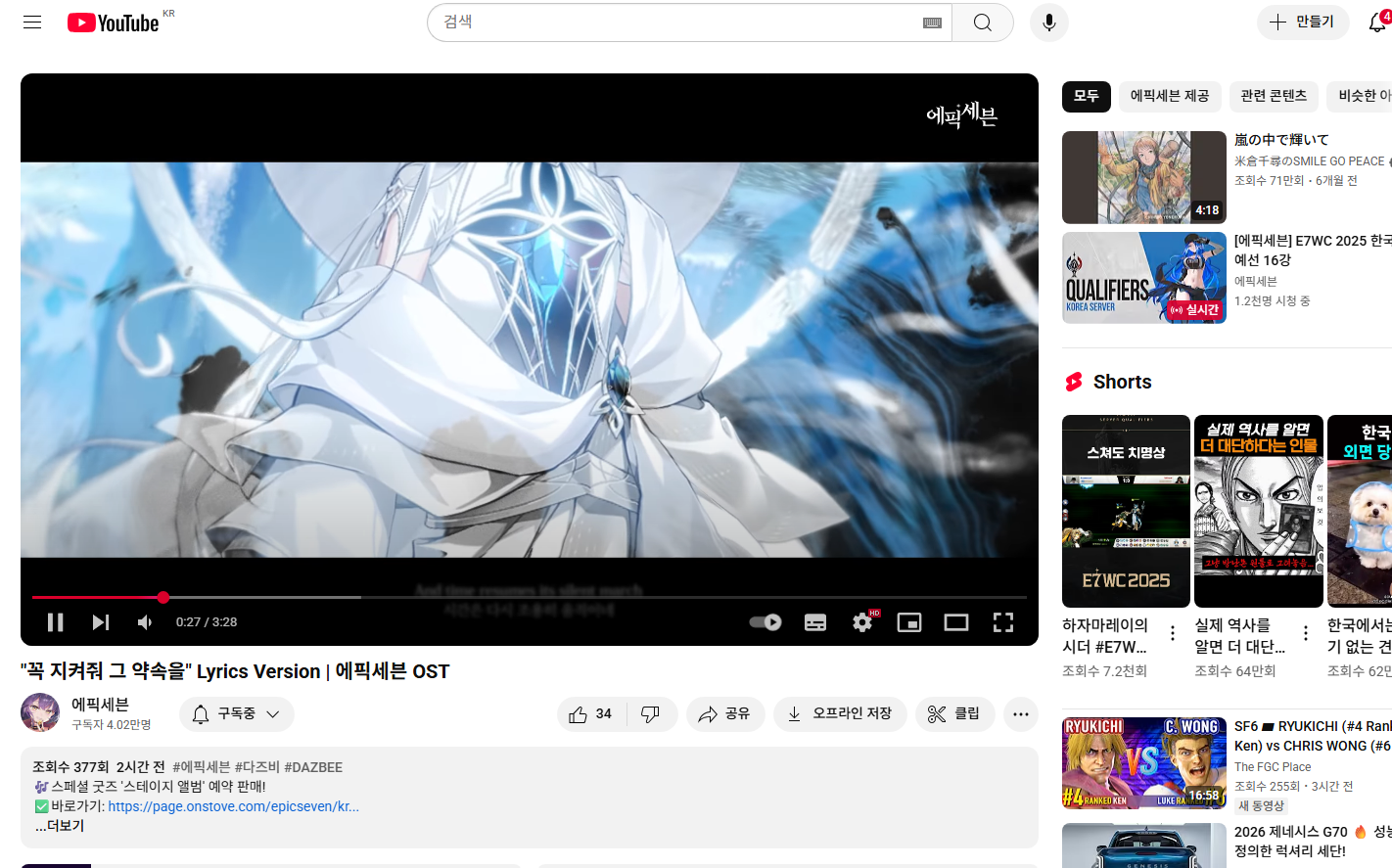The height and width of the screenshot is (868, 1392).
Task: Open the 스쳐도 치명상 Short thumbnail
Action: pos(1126,511)
